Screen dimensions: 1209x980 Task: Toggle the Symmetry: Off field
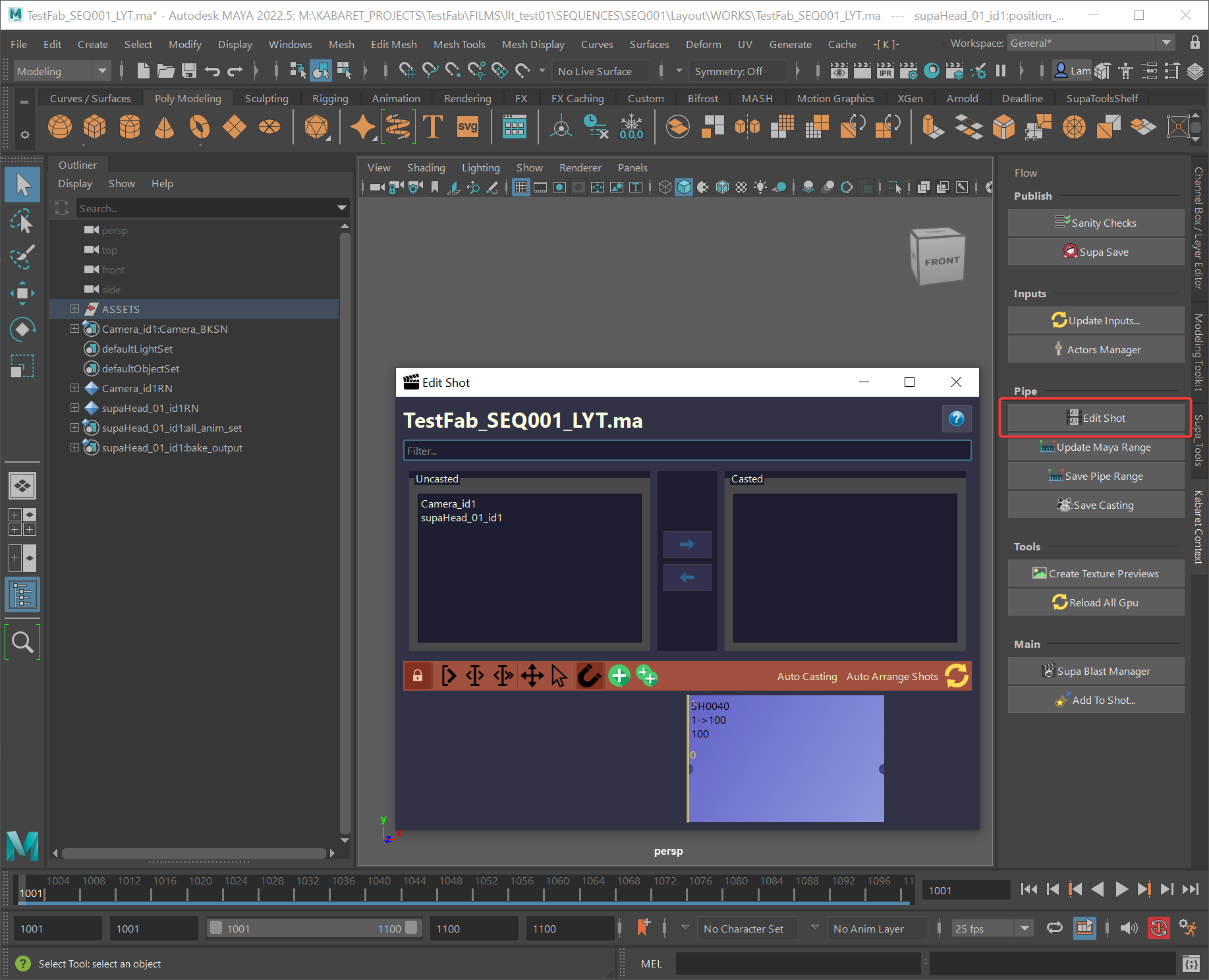click(x=737, y=71)
